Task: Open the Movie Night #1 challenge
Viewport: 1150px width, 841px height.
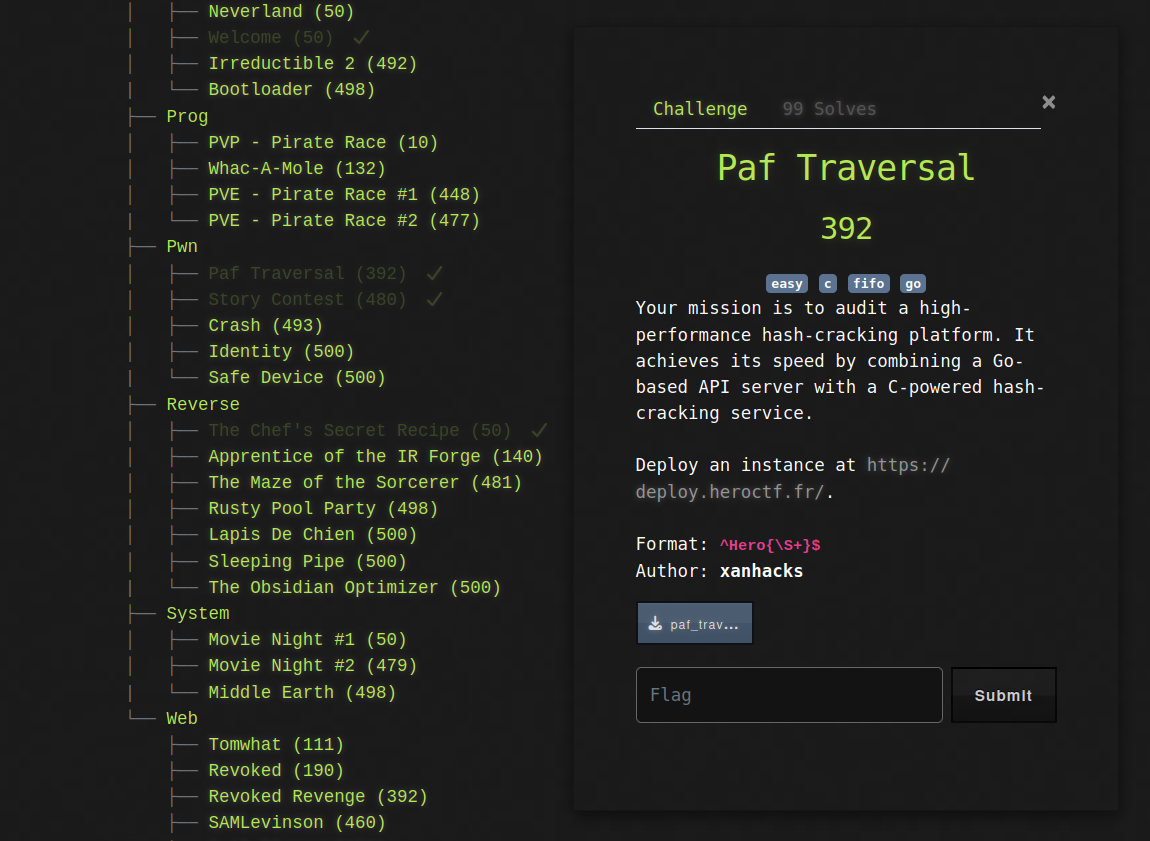Action: point(306,639)
